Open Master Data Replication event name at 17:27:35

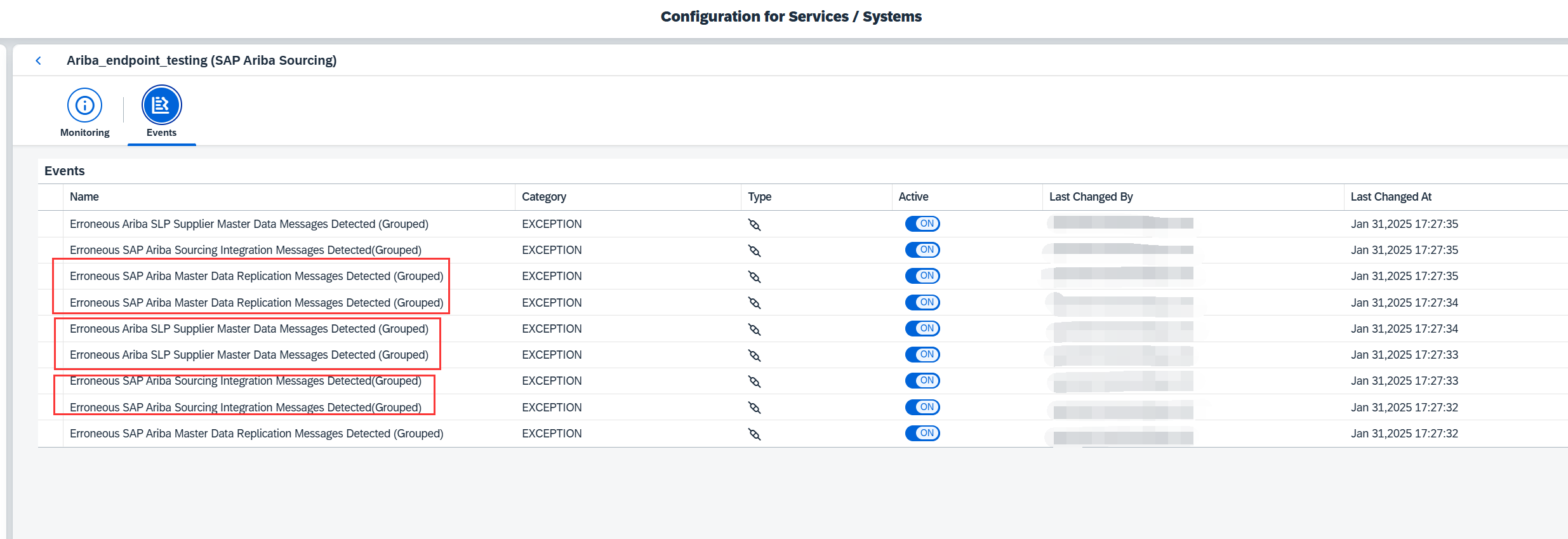(256, 276)
